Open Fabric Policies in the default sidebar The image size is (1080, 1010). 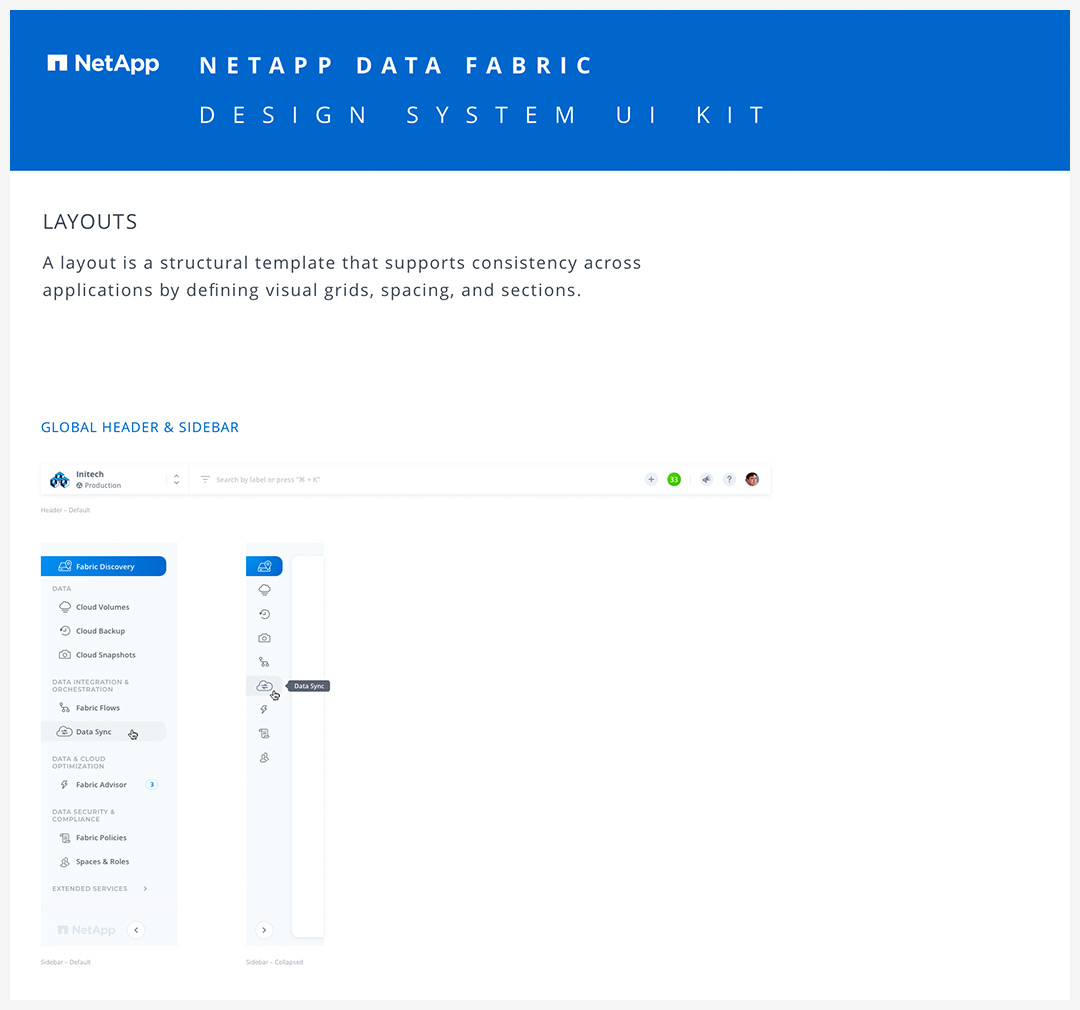(x=103, y=838)
